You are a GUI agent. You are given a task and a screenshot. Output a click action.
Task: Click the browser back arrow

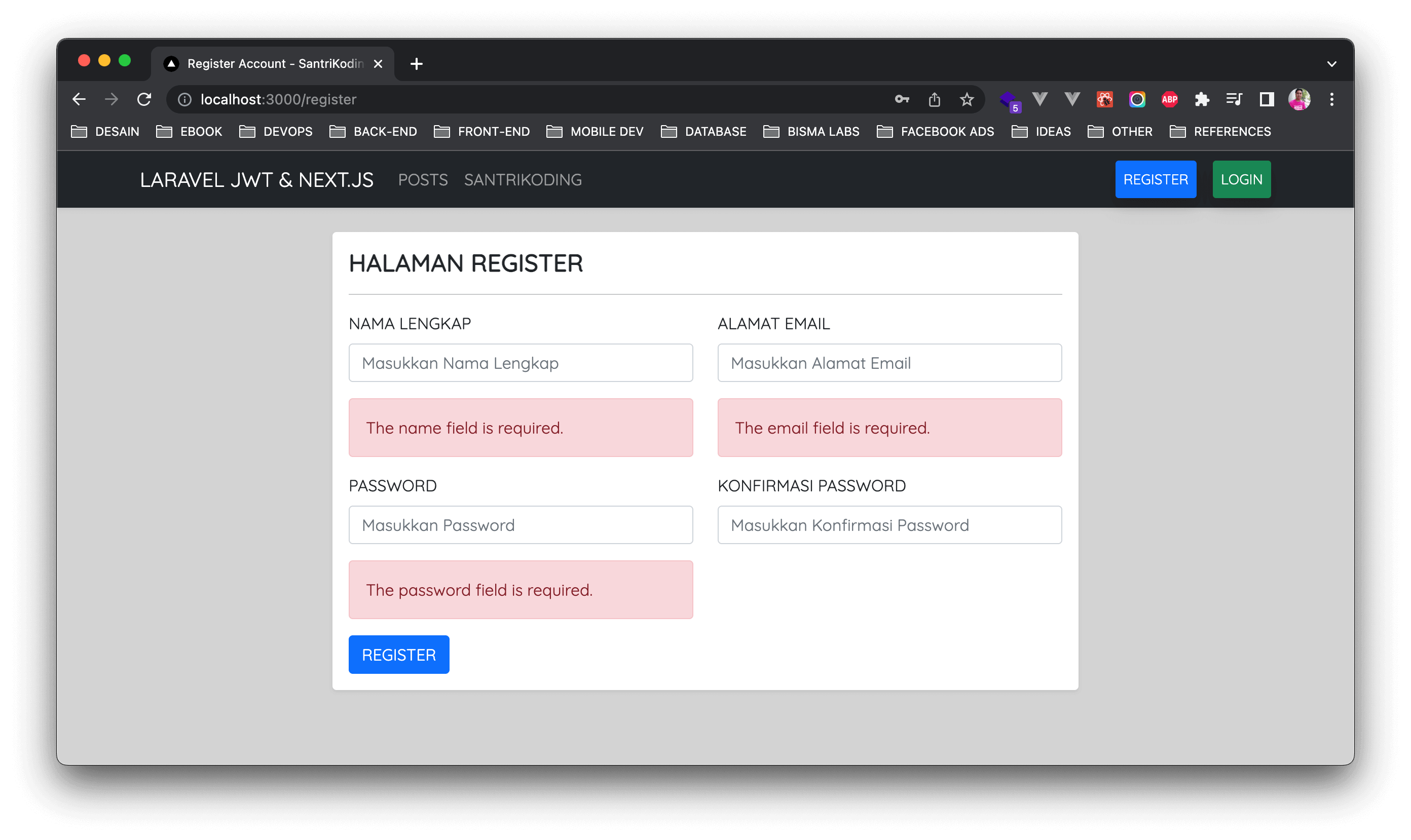[x=79, y=100]
